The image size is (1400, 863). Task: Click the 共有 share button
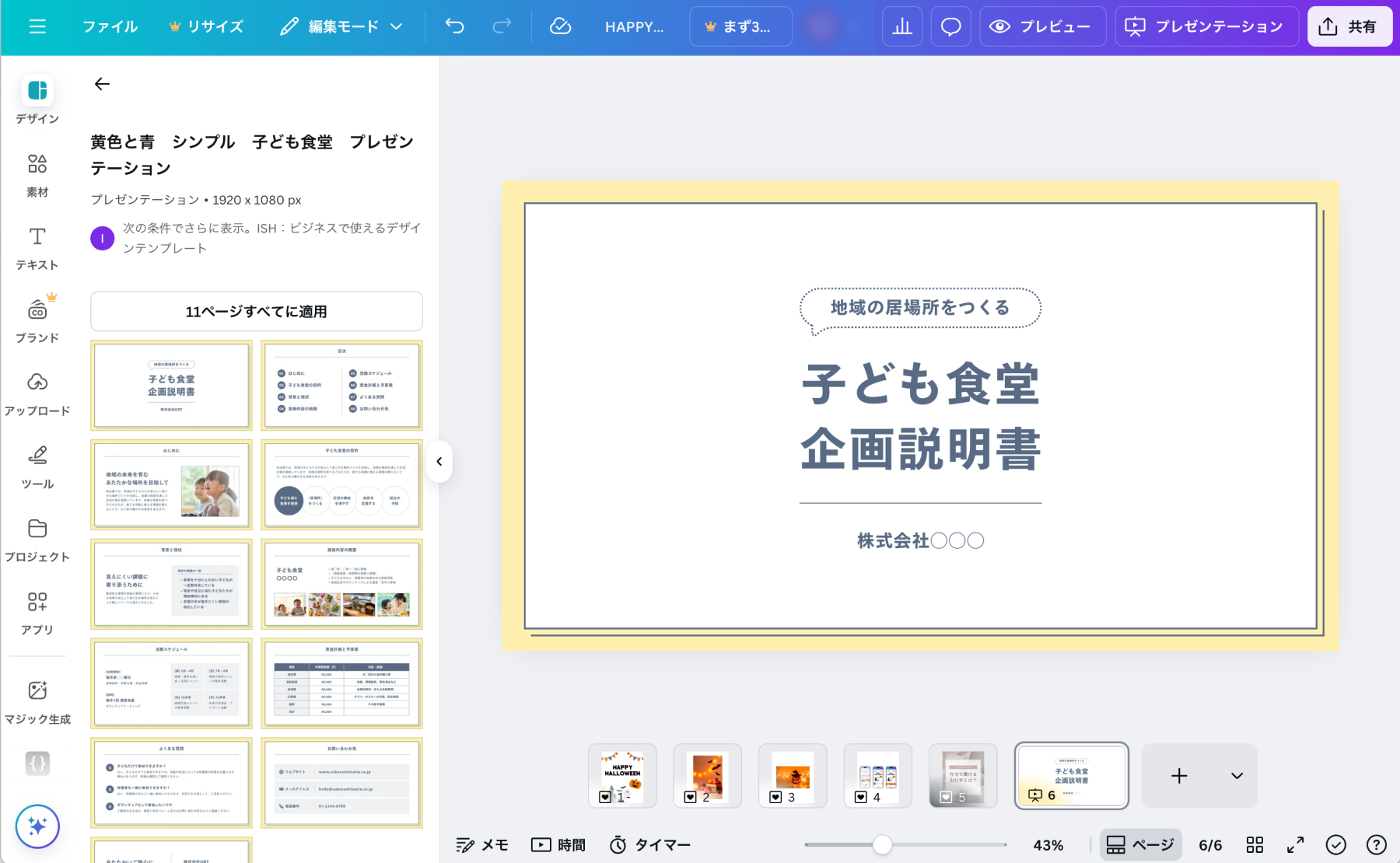(1349, 26)
